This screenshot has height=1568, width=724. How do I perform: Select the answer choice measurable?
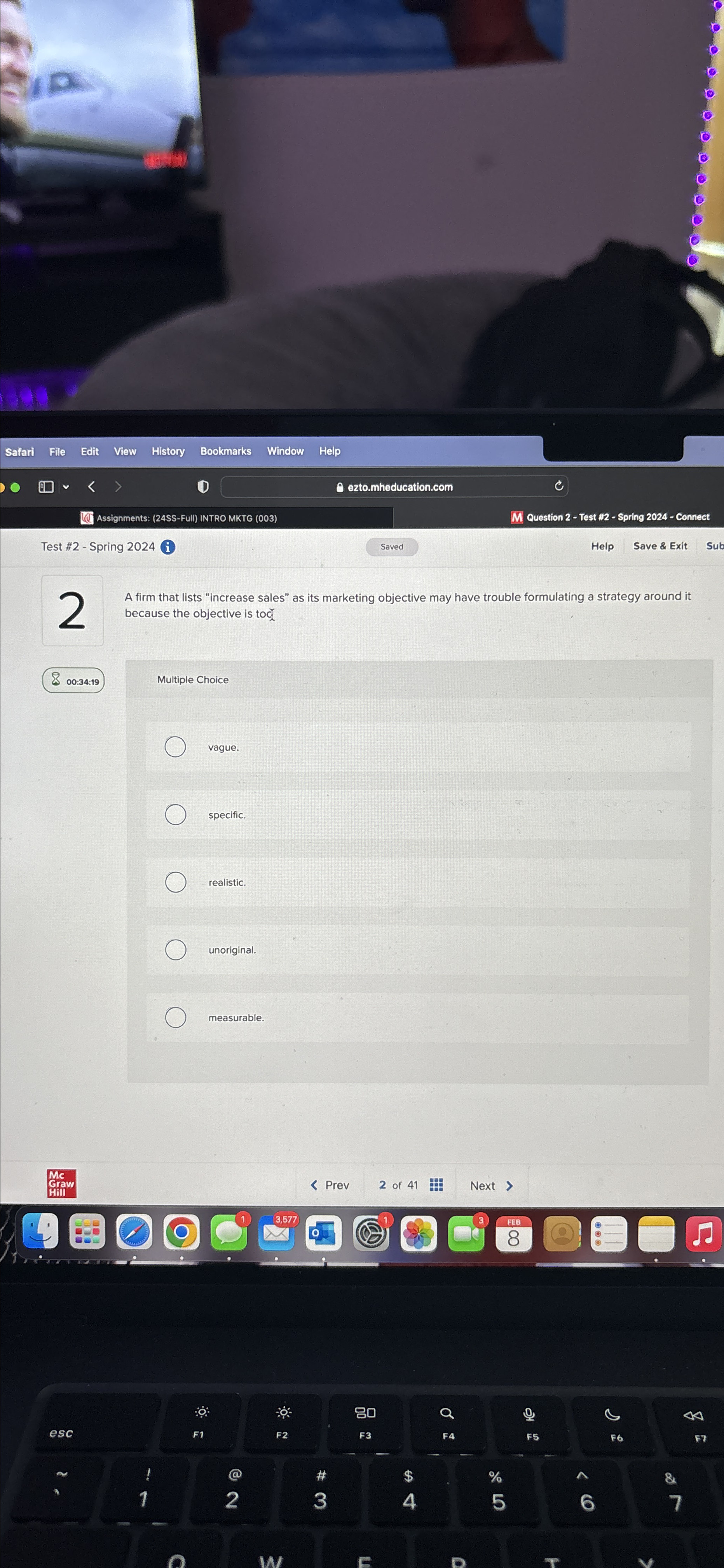175,1017
